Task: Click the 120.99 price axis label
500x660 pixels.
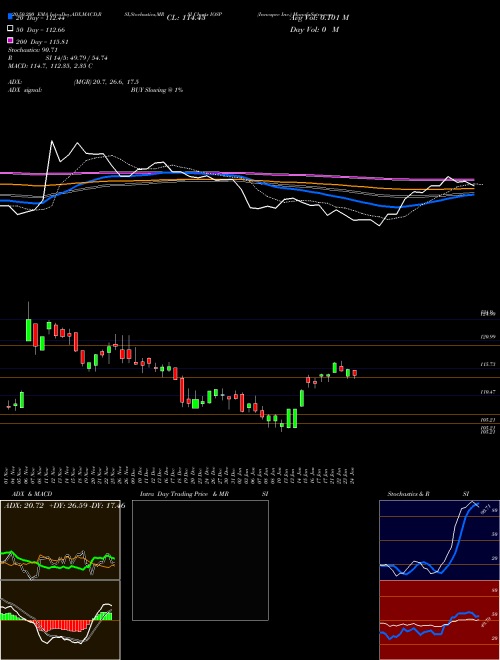Action: pos(490,337)
